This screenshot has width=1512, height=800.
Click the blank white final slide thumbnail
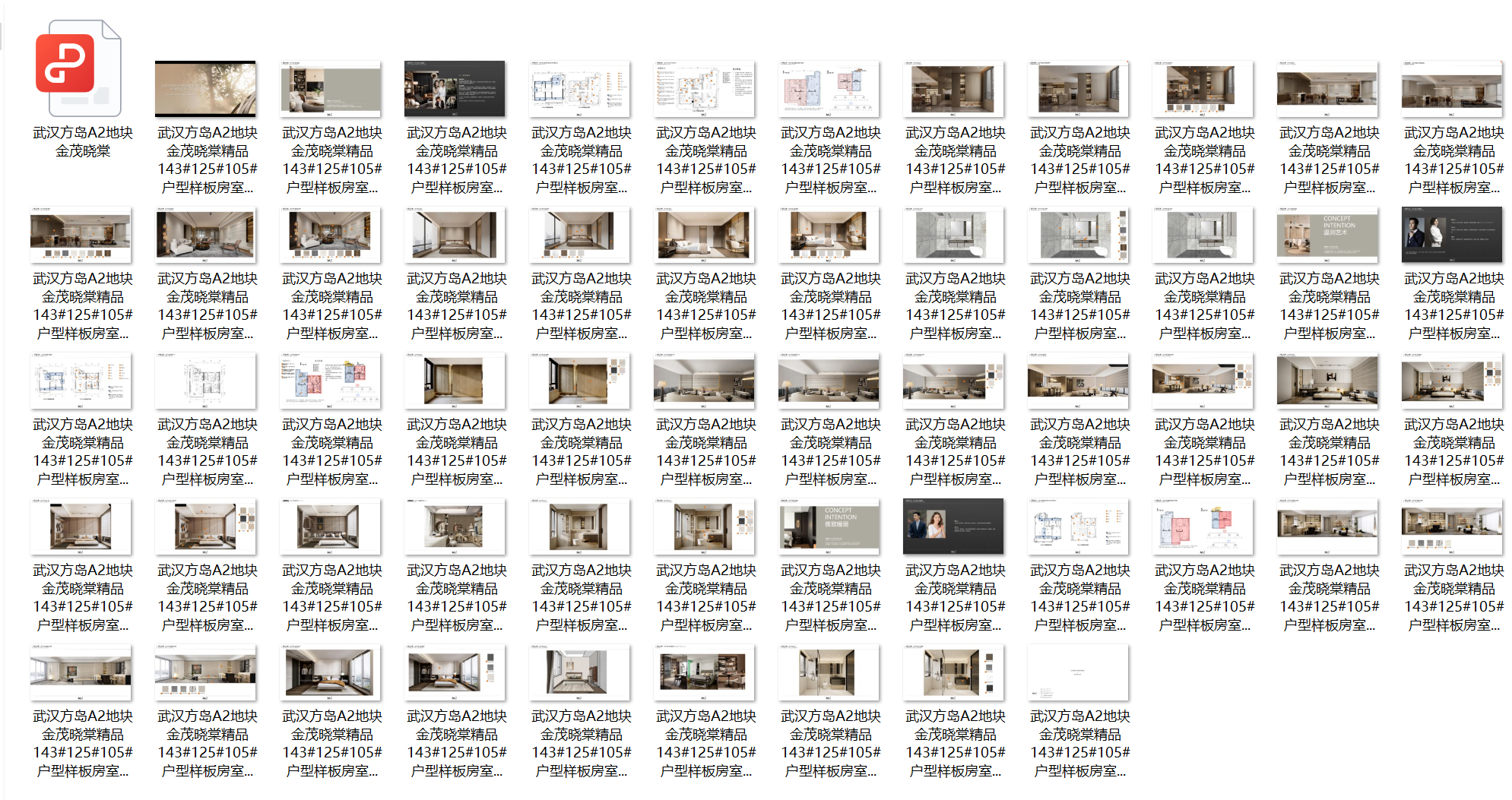pos(1078,672)
